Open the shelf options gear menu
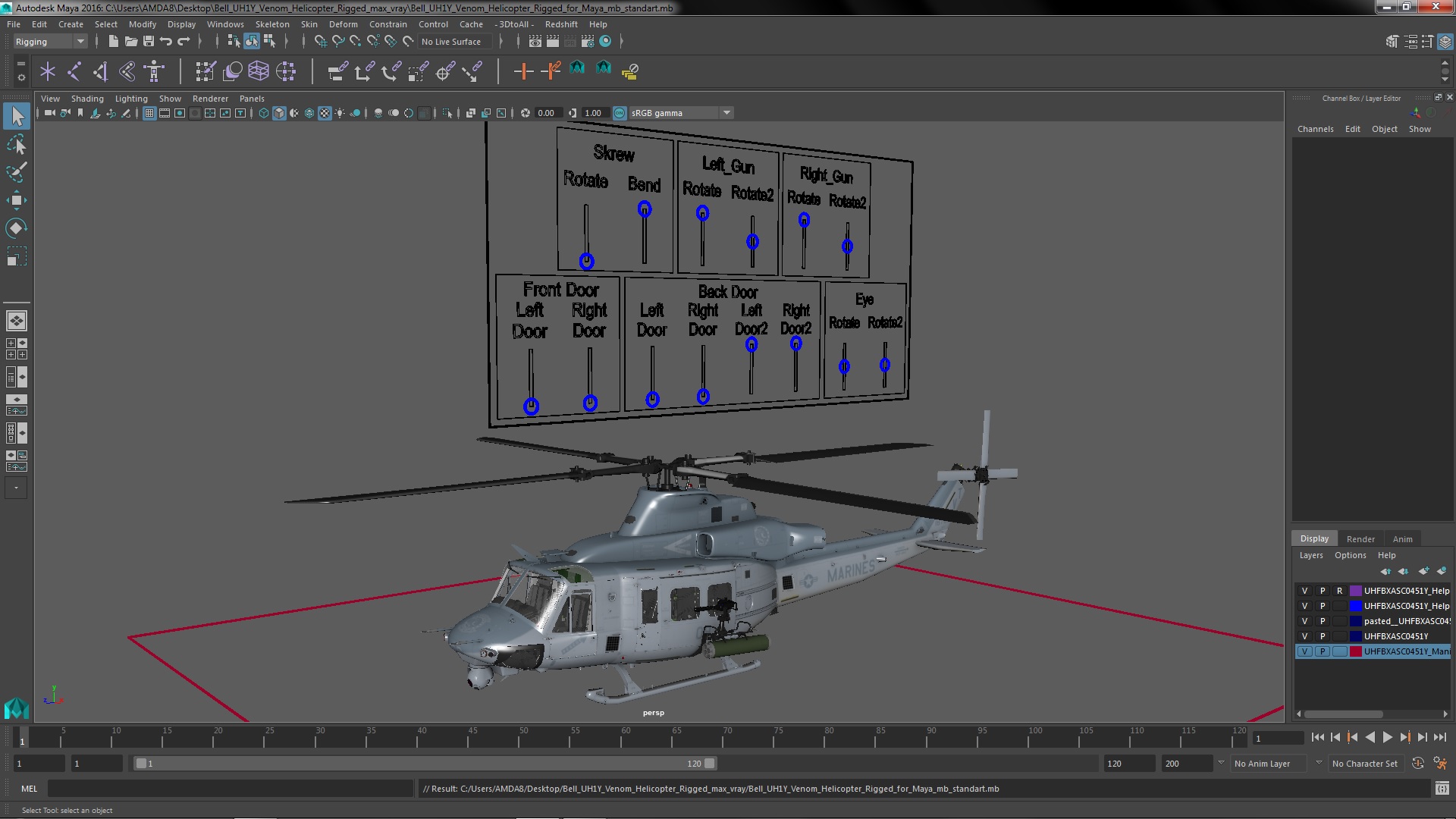 click(21, 77)
